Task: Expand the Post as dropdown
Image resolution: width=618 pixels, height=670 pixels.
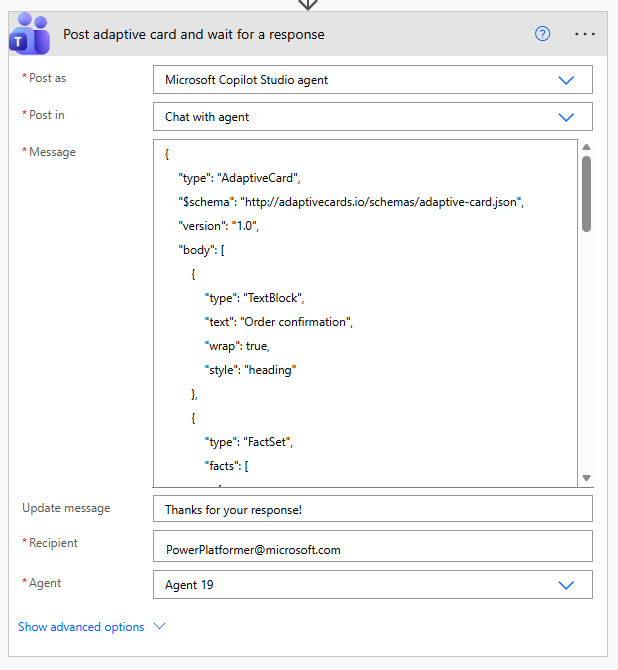Action: [566, 80]
